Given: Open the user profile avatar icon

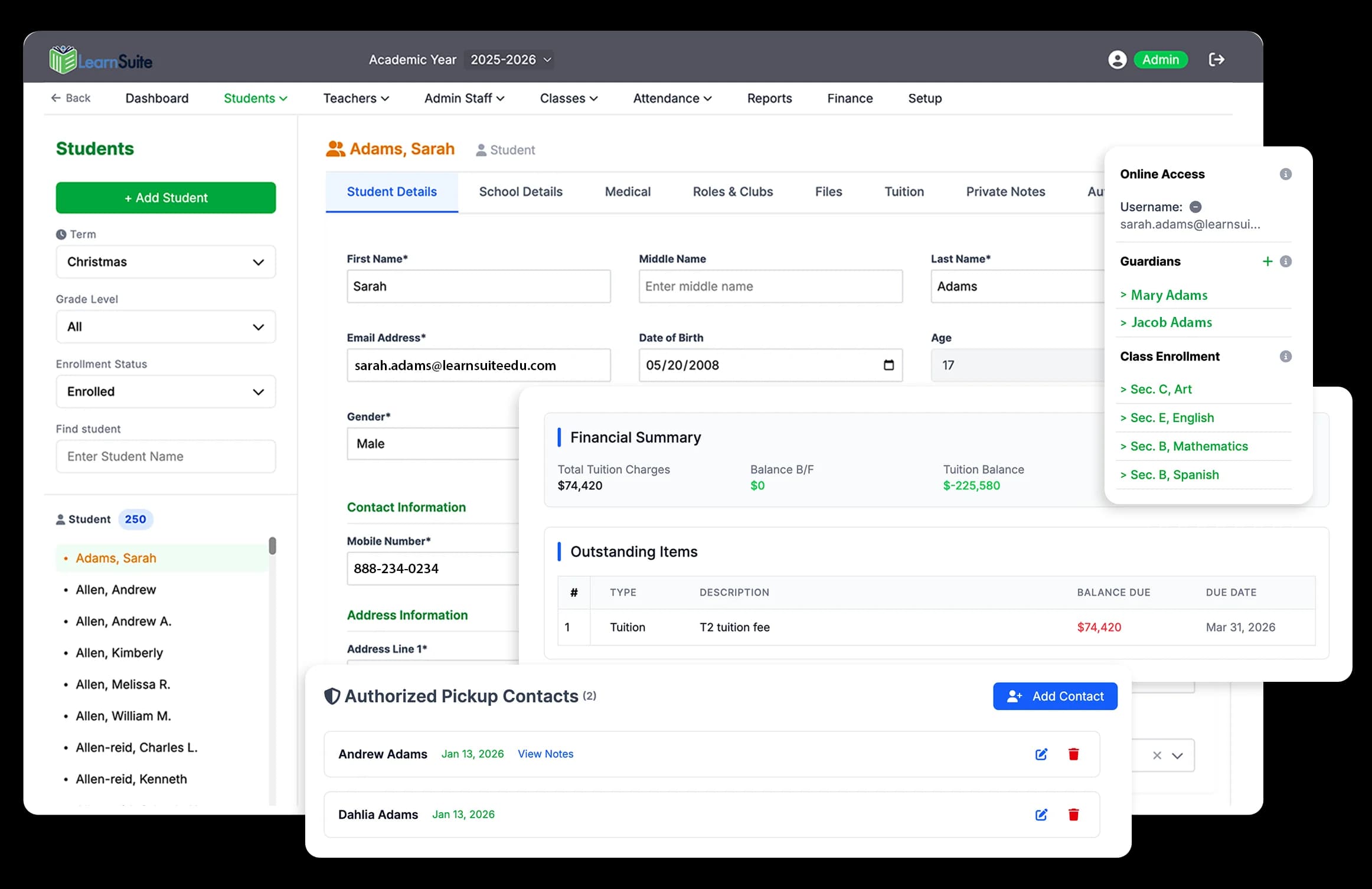Looking at the screenshot, I should [1117, 60].
